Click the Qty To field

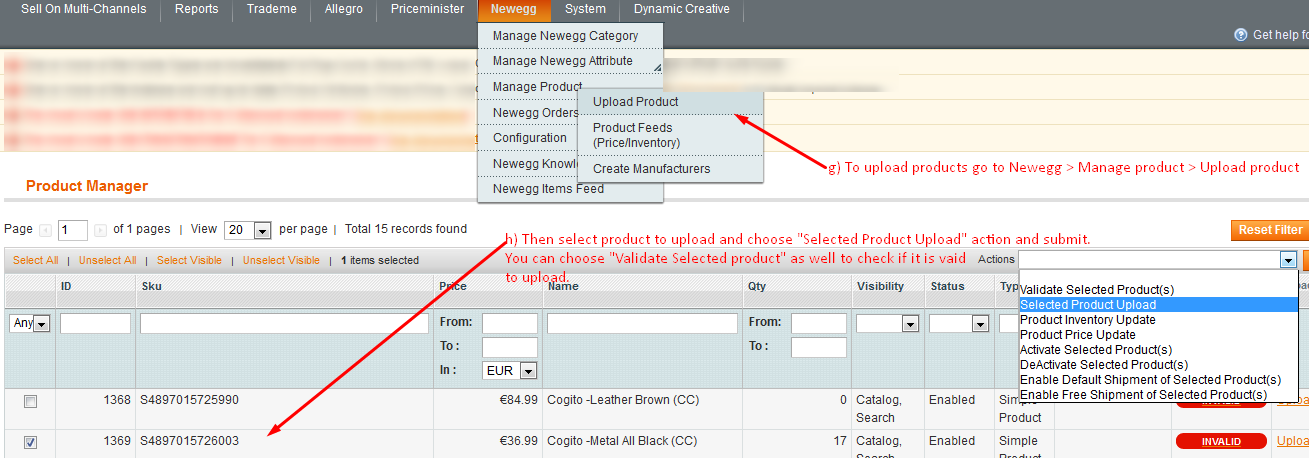pos(817,347)
